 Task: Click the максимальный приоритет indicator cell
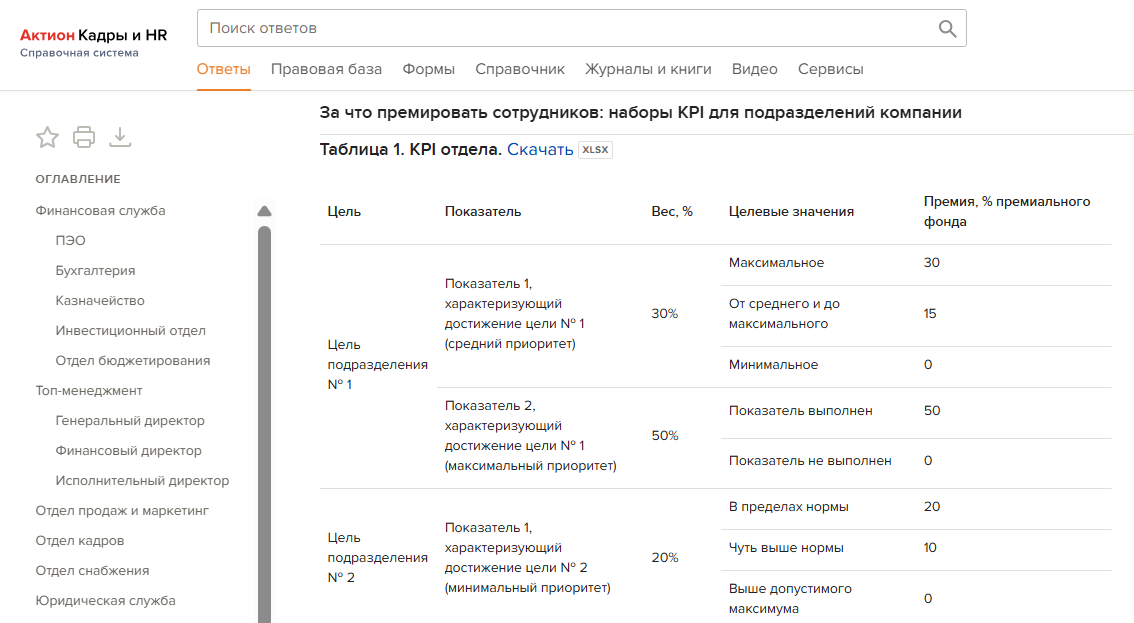[x=530, y=436]
